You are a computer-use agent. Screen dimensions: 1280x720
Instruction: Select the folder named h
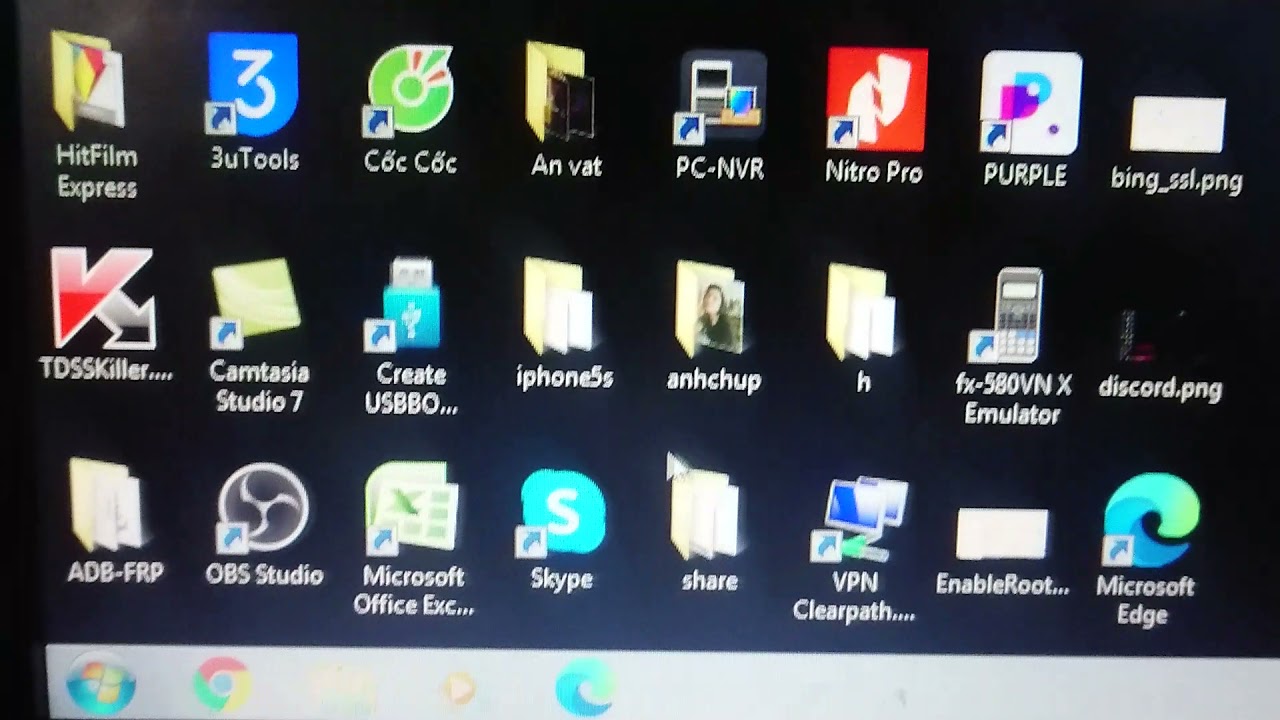click(x=860, y=312)
